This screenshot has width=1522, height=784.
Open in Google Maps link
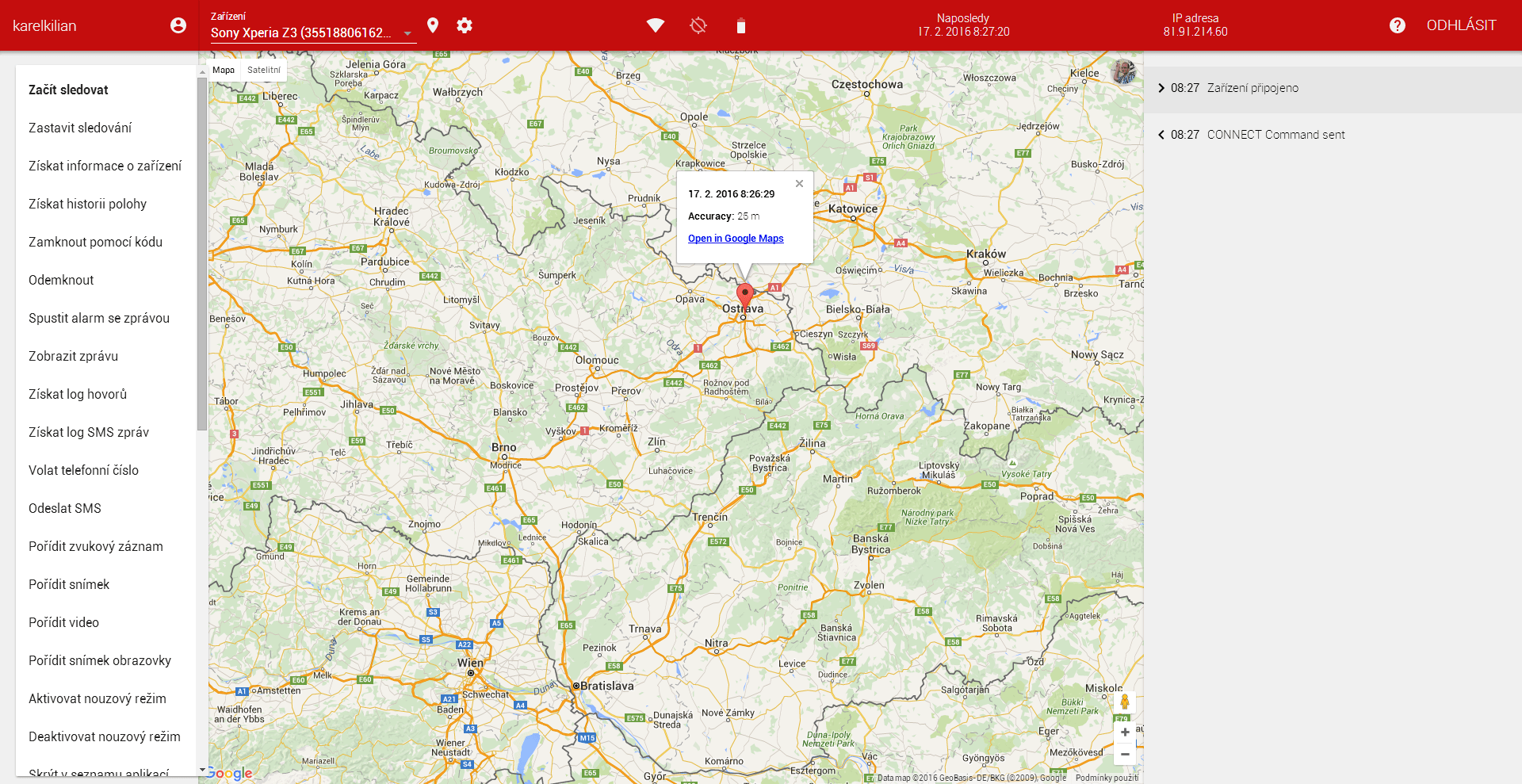736,239
